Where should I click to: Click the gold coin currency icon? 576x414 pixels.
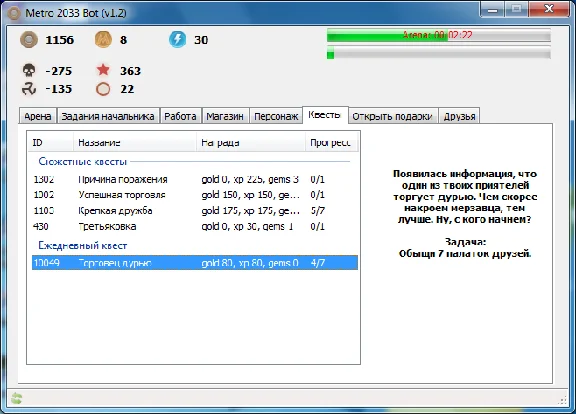point(29,40)
